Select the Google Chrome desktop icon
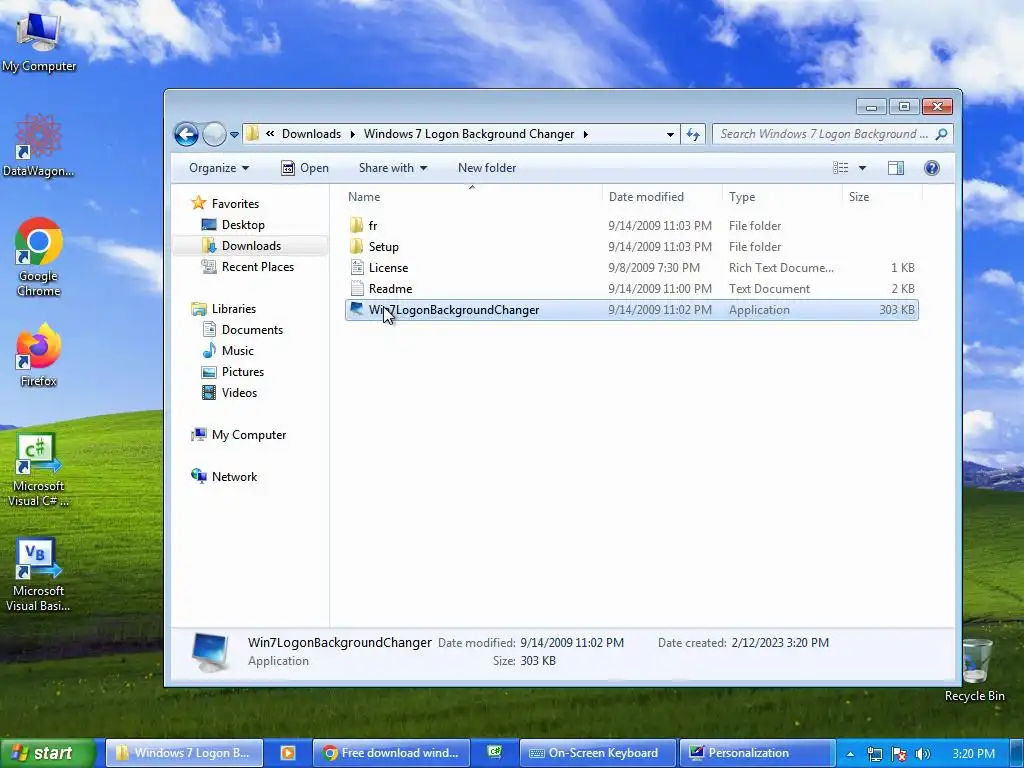The width and height of the screenshot is (1024, 768). click(39, 257)
